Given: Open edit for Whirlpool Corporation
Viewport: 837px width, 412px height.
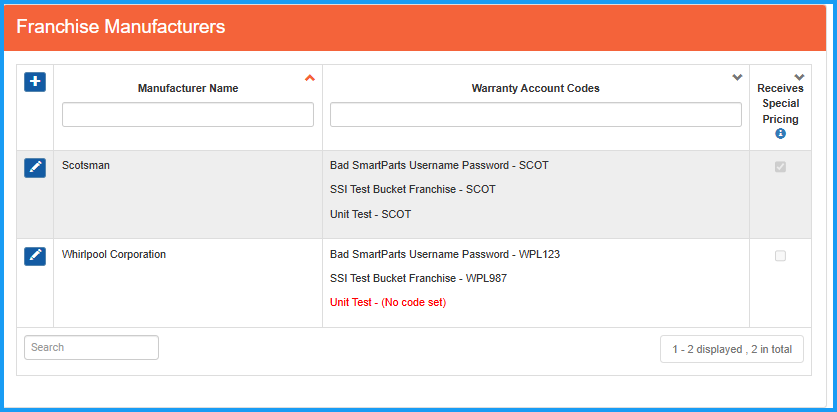Looking at the screenshot, I should [35, 256].
